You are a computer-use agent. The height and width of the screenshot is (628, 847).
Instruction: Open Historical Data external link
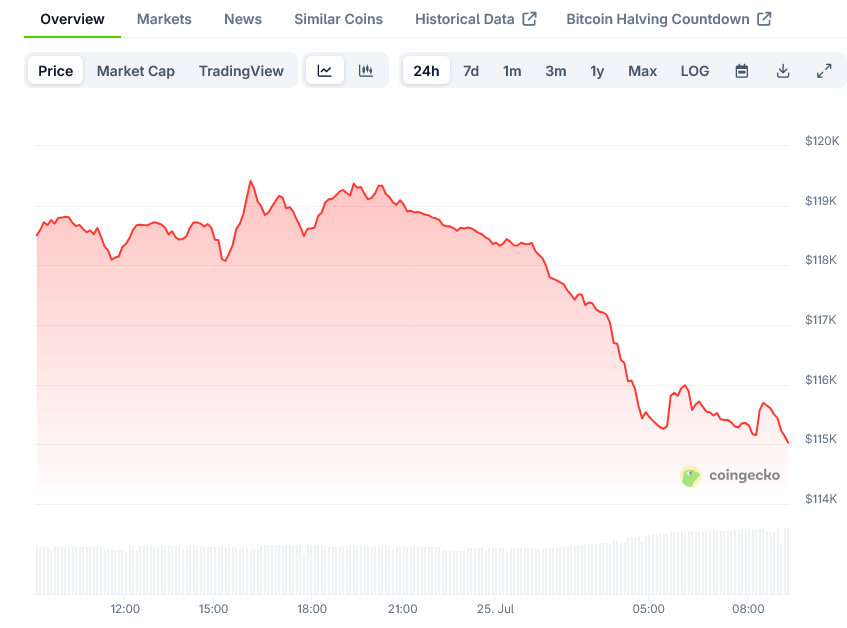pos(475,19)
